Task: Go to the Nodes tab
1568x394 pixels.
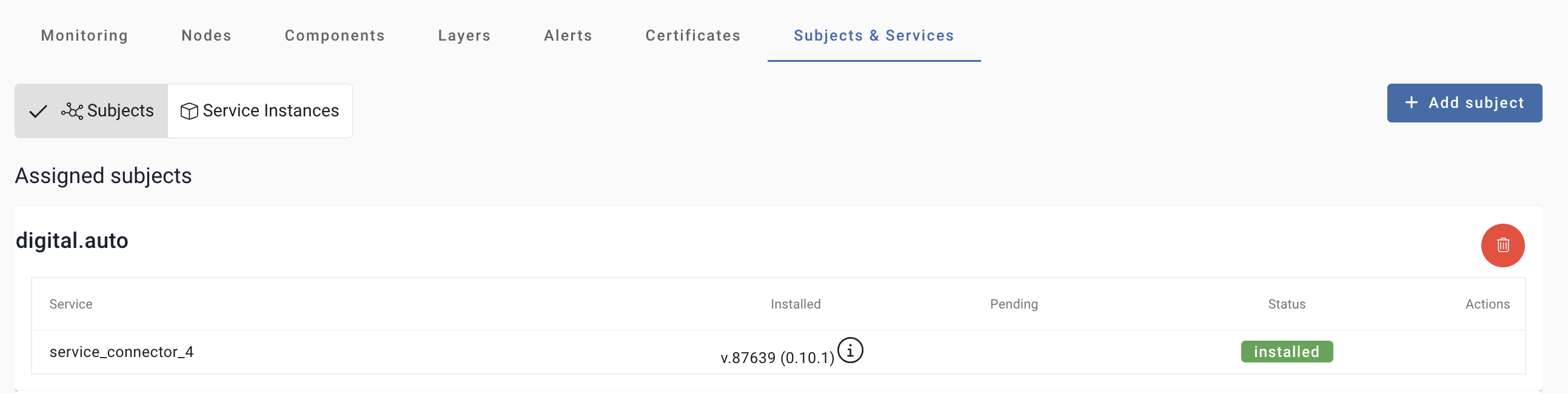Action: [206, 36]
